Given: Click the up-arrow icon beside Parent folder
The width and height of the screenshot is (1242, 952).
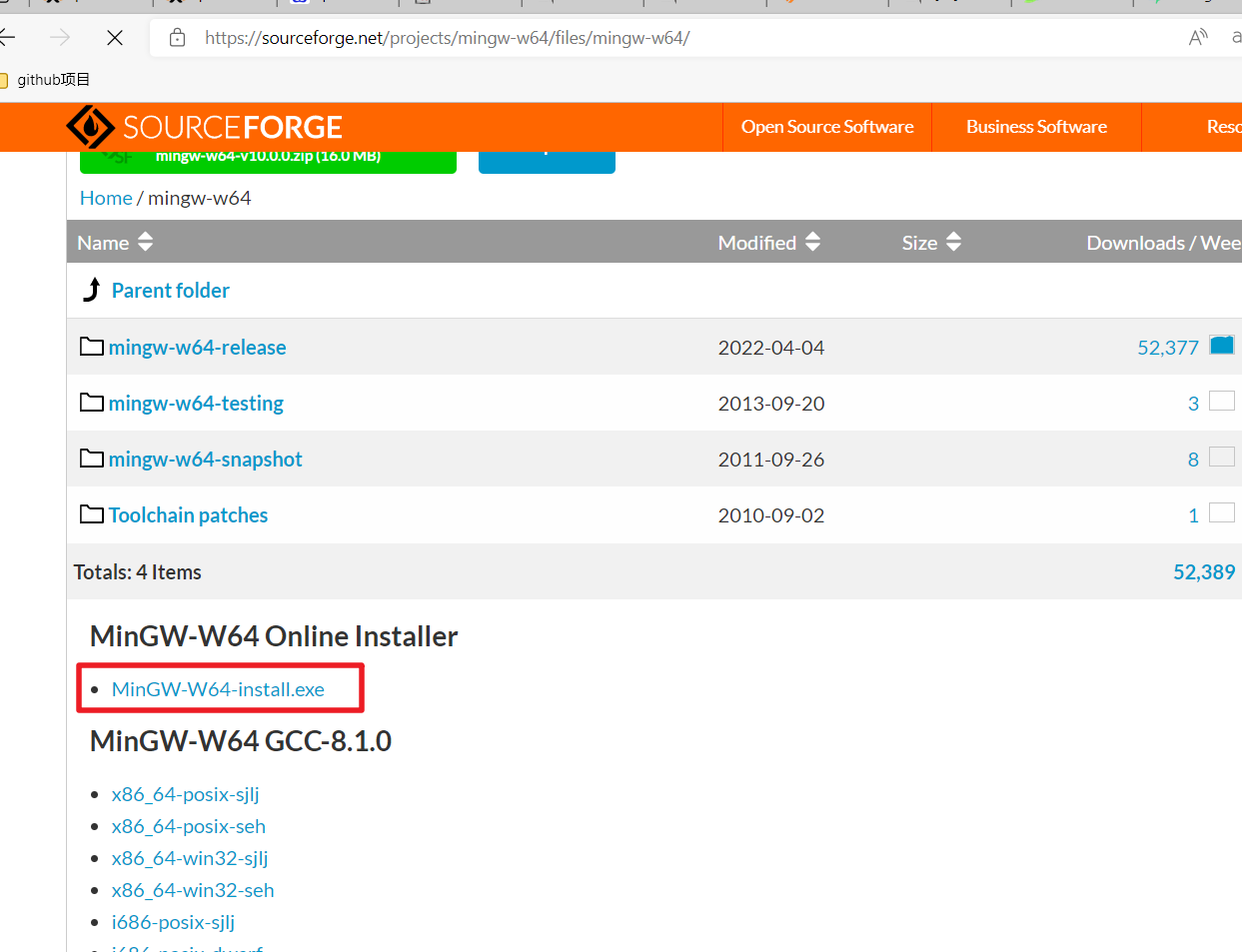Looking at the screenshot, I should pyautogui.click(x=92, y=290).
